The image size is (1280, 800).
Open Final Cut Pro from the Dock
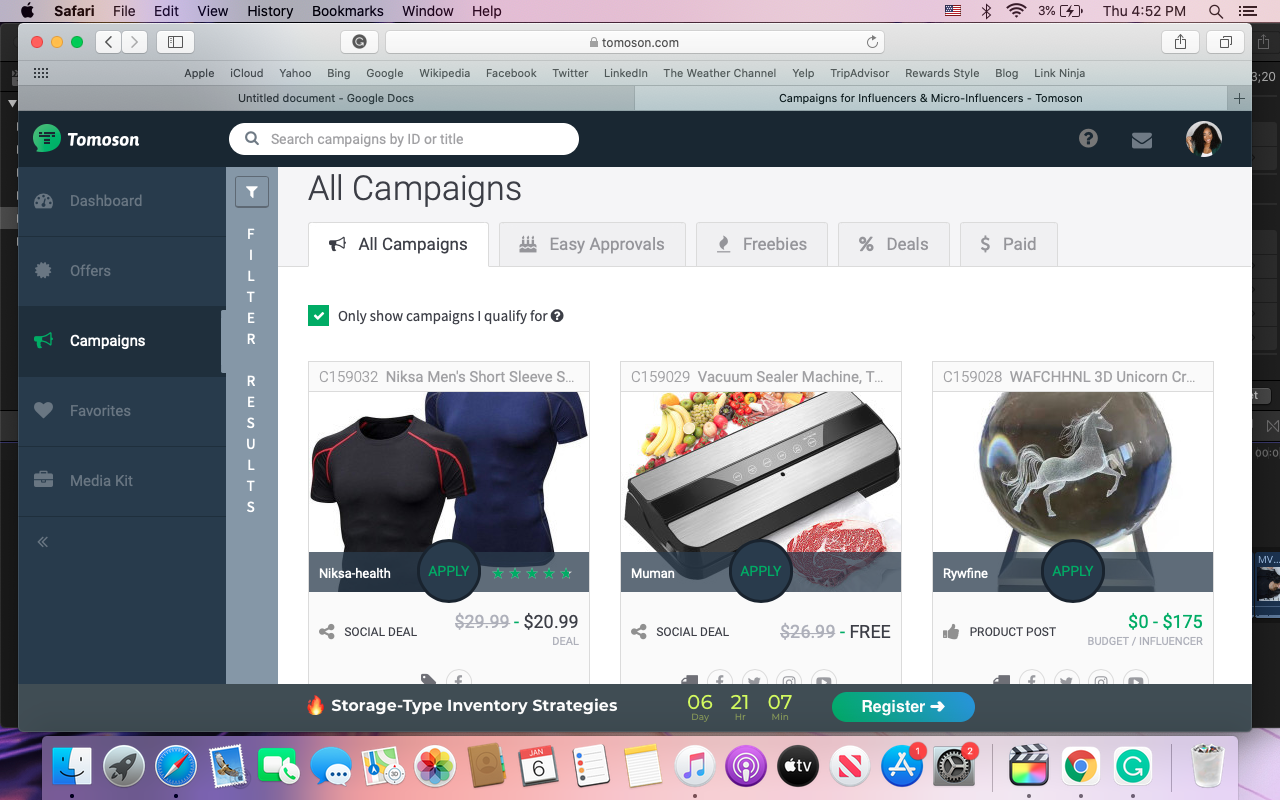[1028, 767]
